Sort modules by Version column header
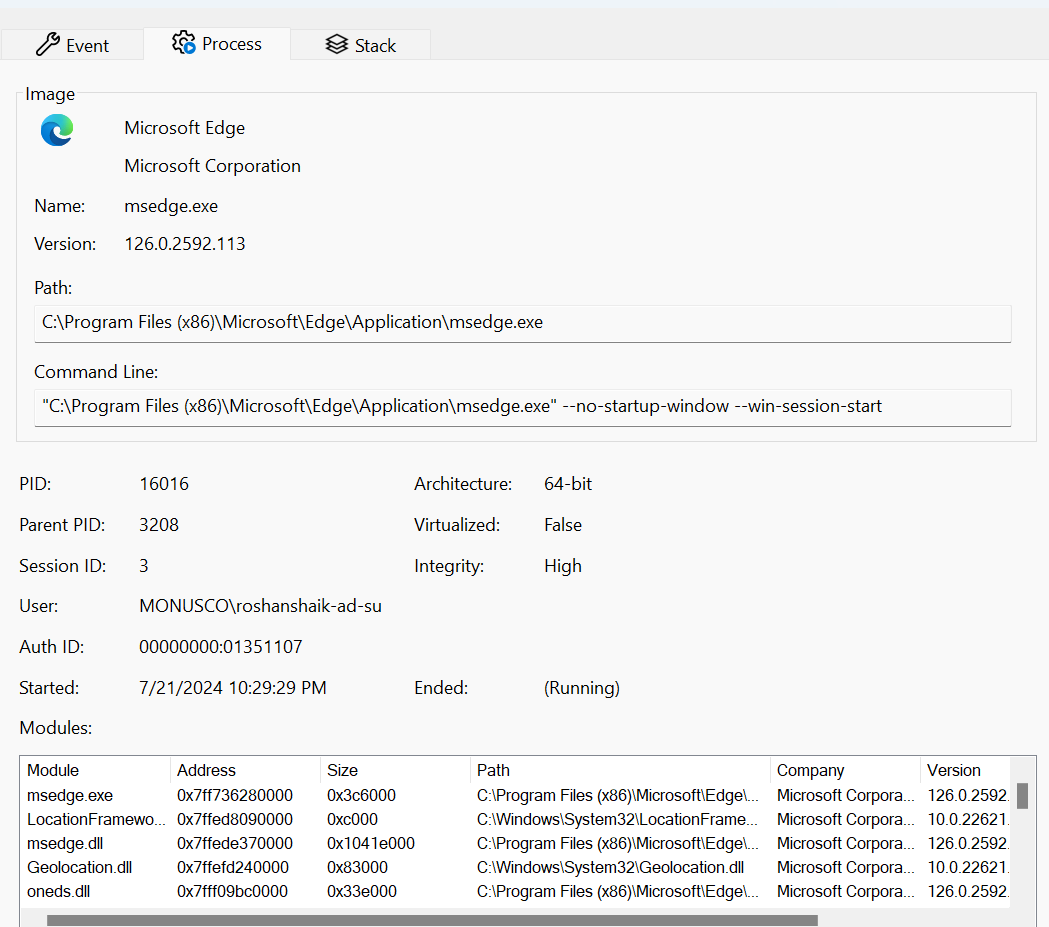 (965, 770)
